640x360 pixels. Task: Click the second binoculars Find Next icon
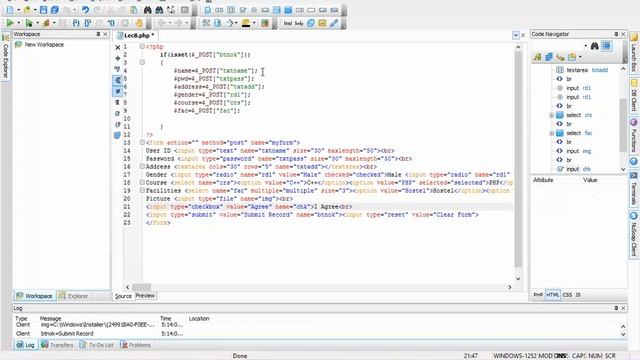coord(159,10)
